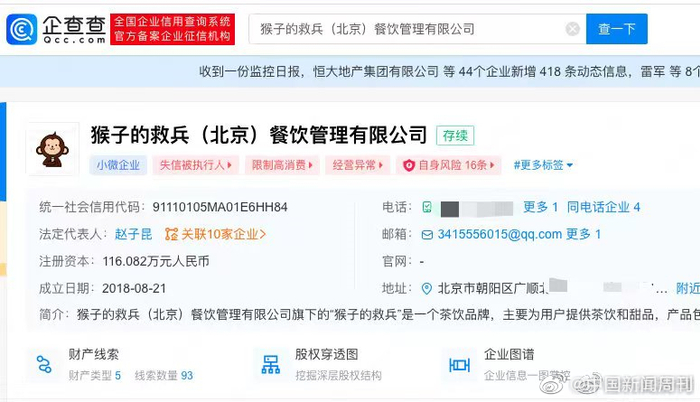Click the company title 猴子的救兵（北京）餐饮管理有限公司
The height and width of the screenshot is (402, 700).
[259, 135]
